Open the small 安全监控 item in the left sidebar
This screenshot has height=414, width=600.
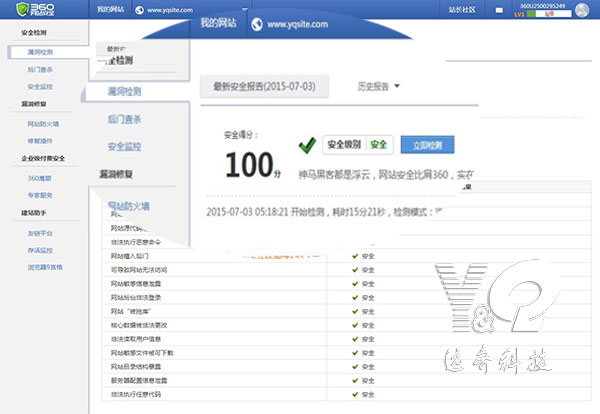[40, 87]
